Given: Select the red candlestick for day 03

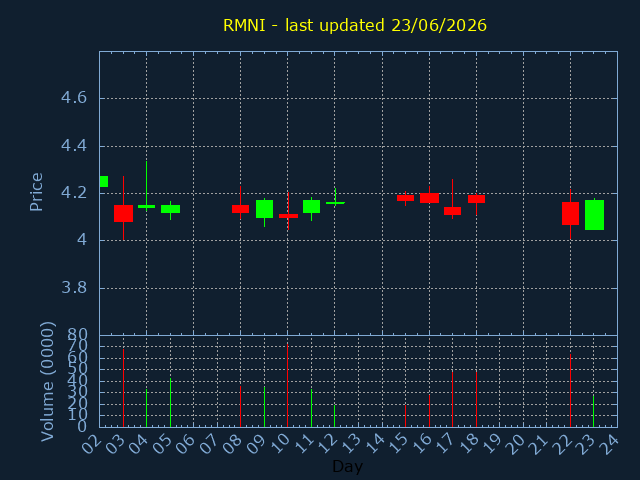Looking at the screenshot, I should [x=123, y=213].
